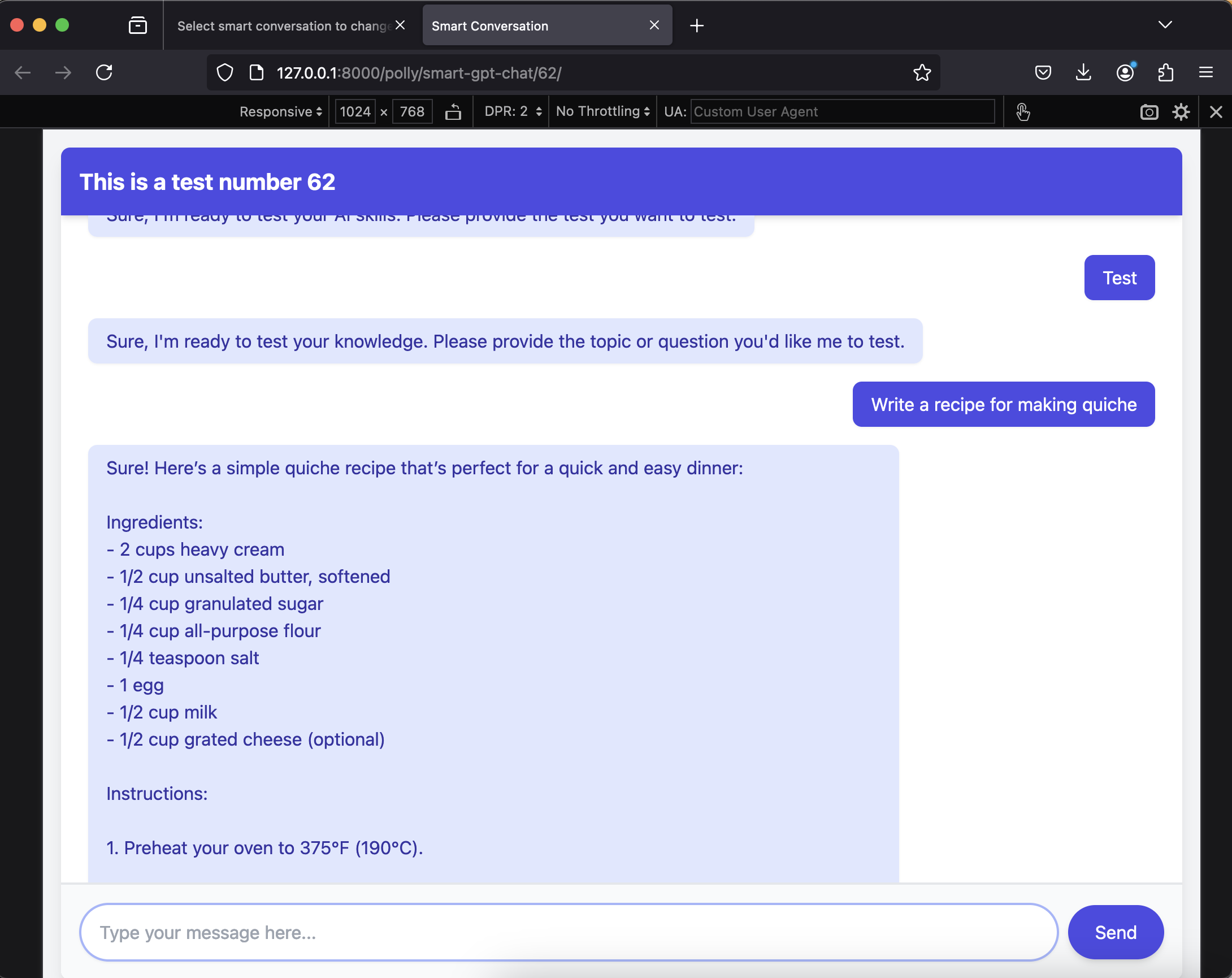Viewport: 1232px width, 978px height.
Task: Open the Firefox account icon
Action: pos(1125,72)
